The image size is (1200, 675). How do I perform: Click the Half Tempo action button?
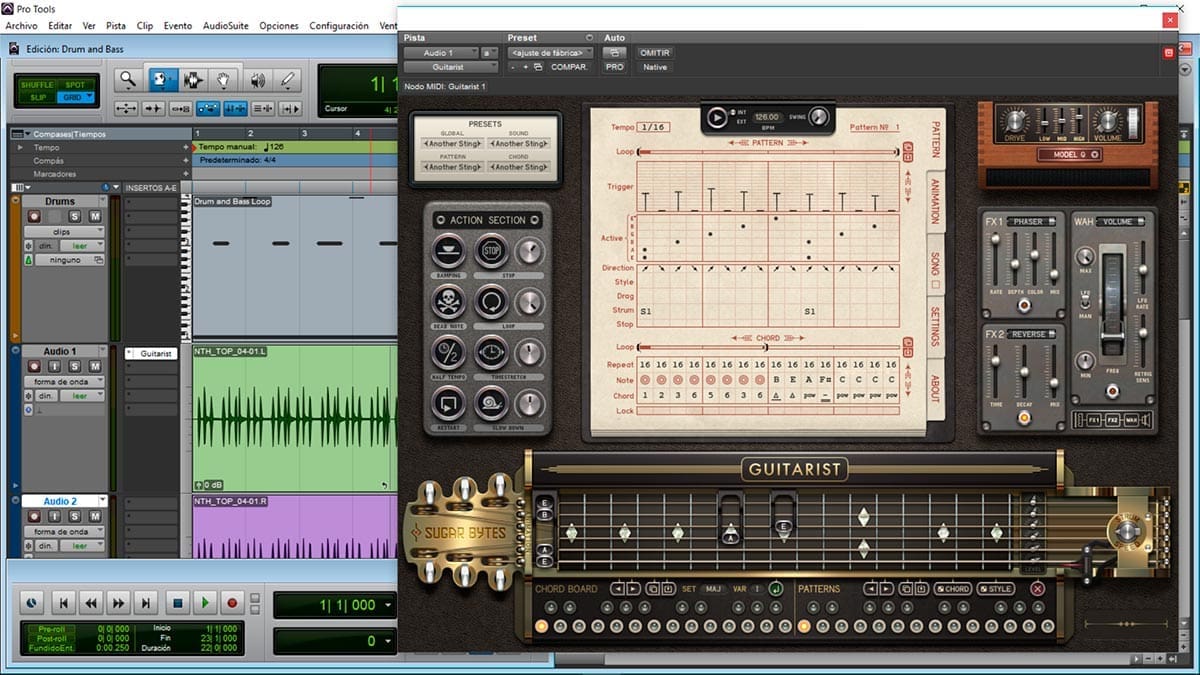(448, 353)
